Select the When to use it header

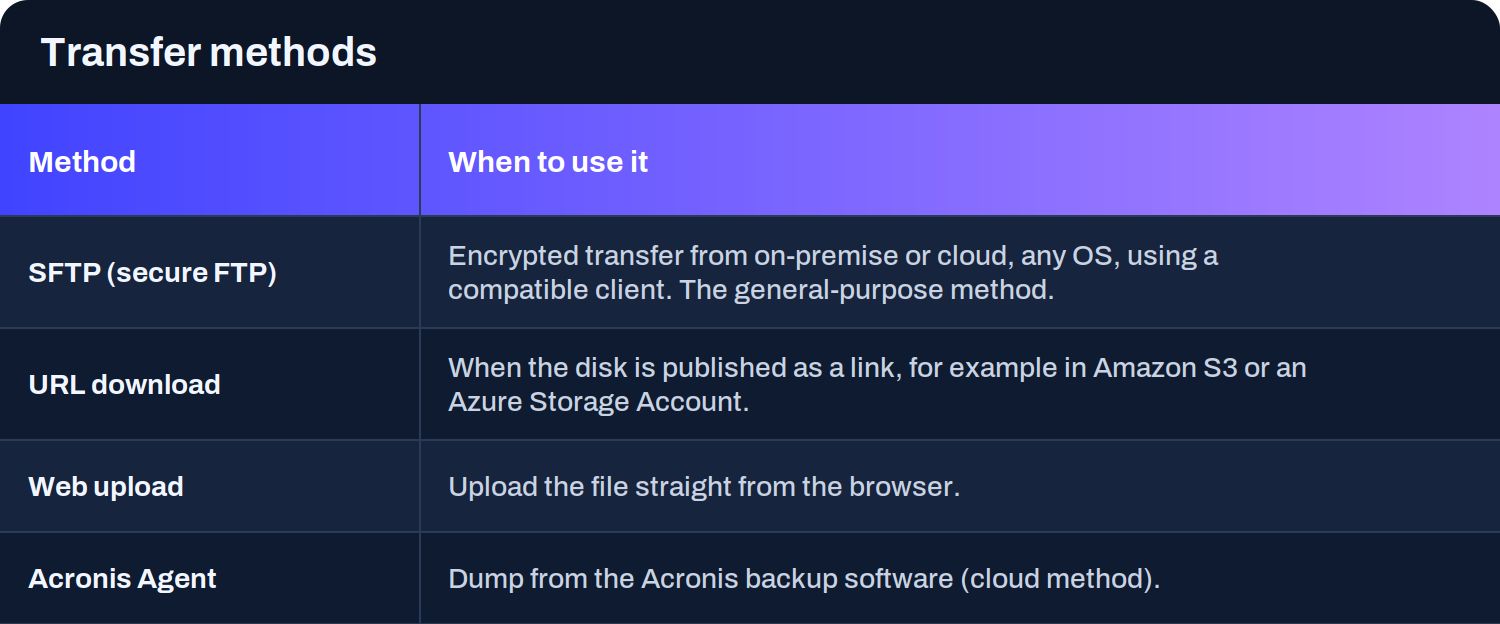(x=548, y=161)
